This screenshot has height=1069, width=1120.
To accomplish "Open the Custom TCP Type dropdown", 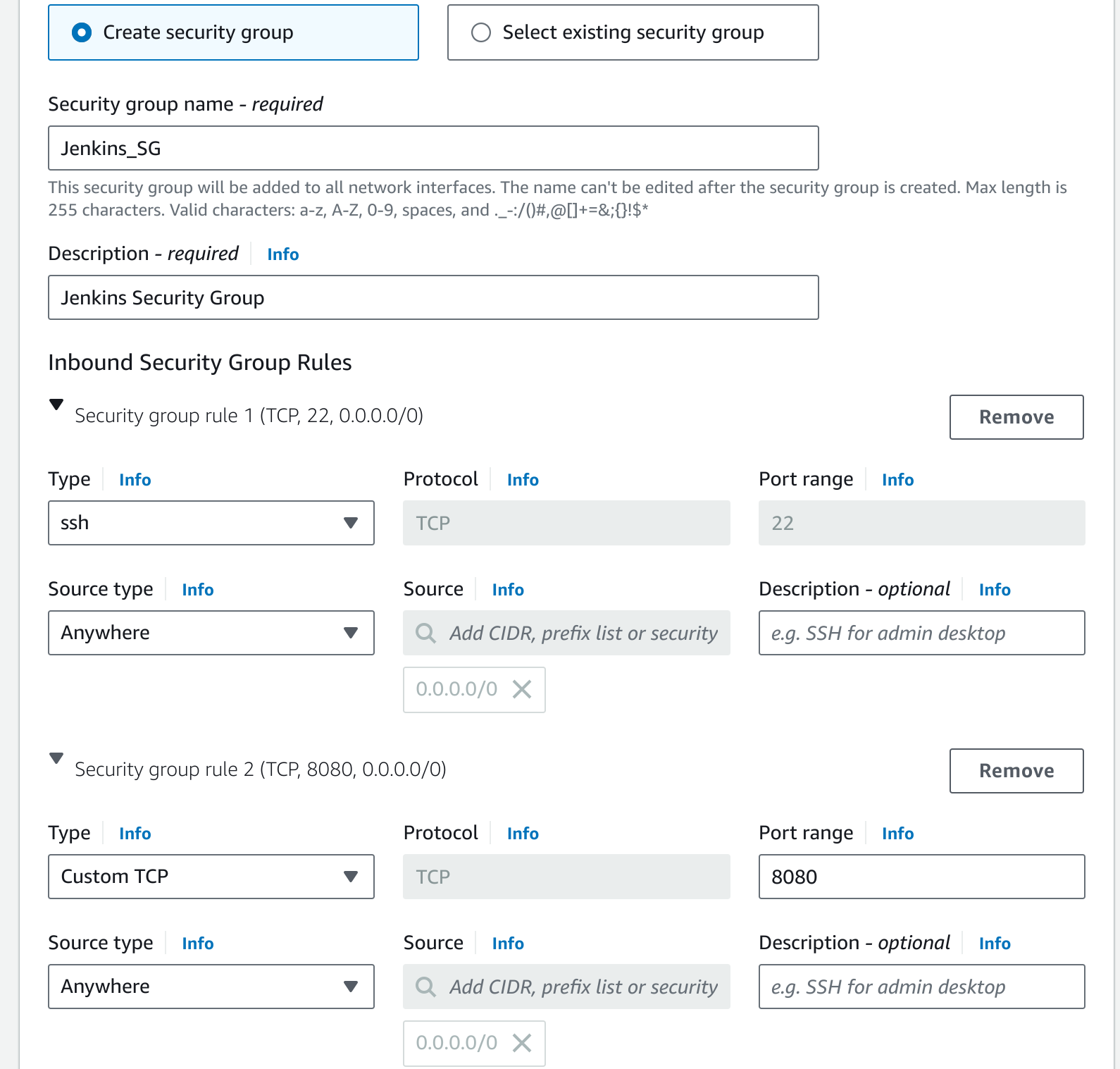I will [211, 877].
